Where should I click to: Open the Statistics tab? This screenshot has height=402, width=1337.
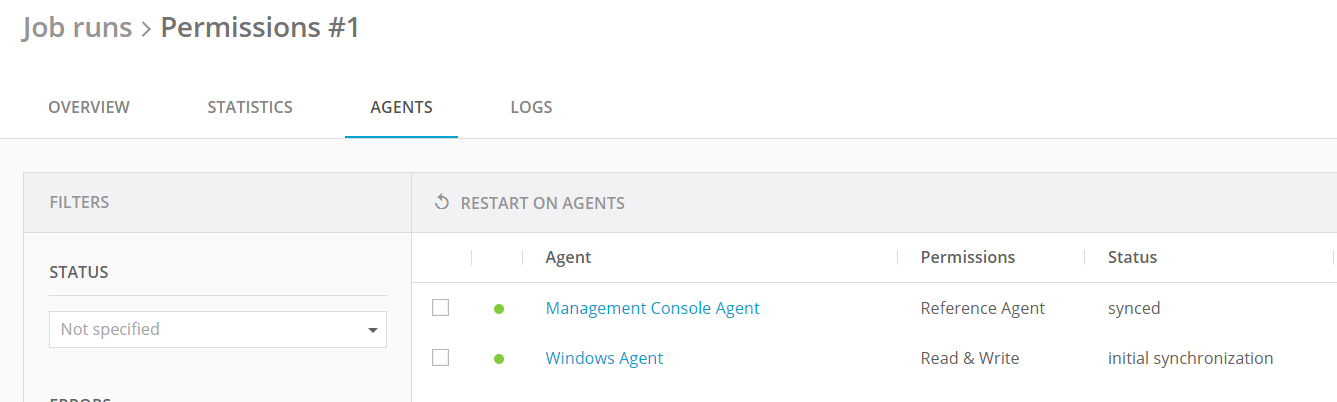point(250,107)
